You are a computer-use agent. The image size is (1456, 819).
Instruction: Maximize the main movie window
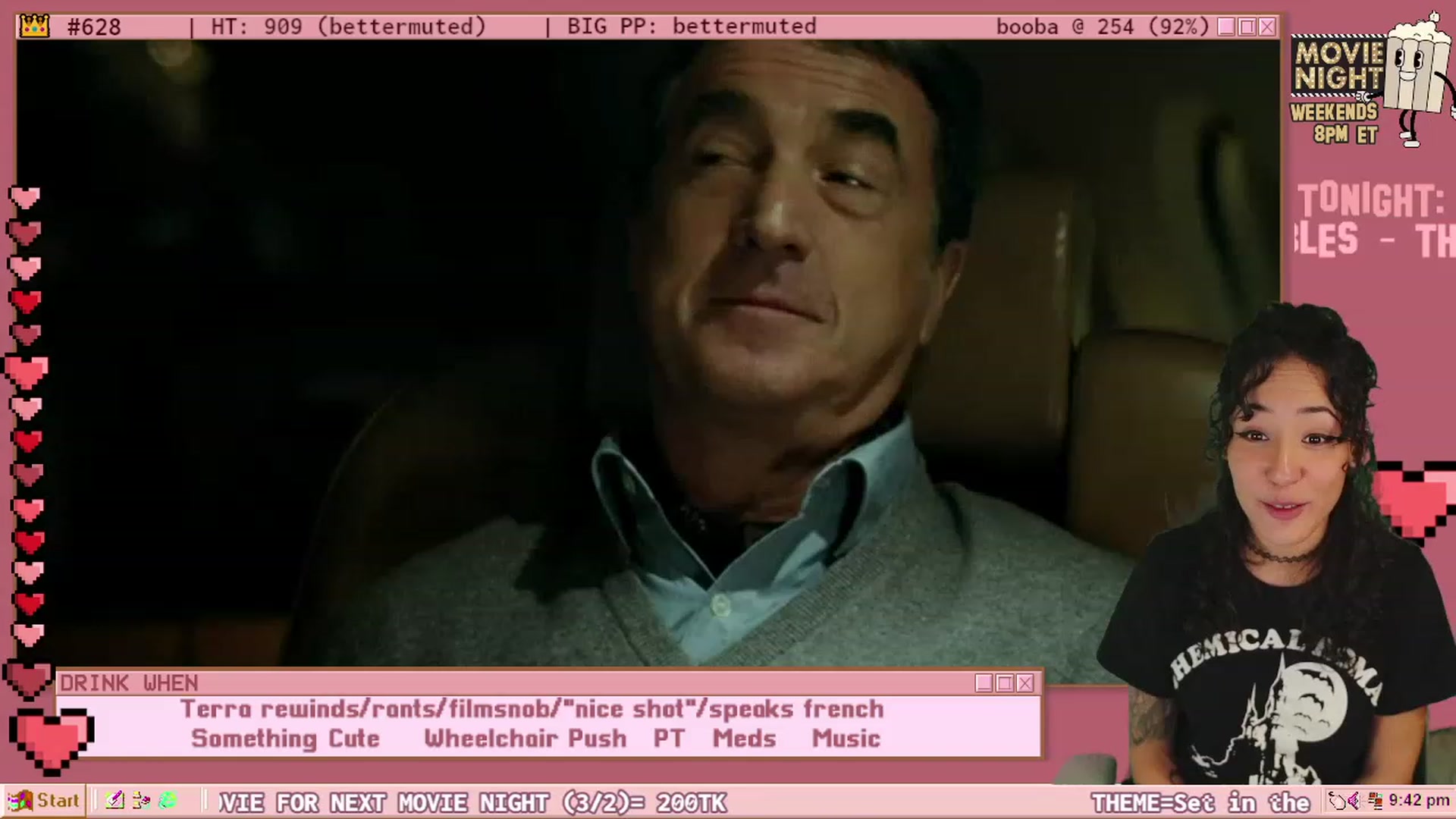(1247, 27)
